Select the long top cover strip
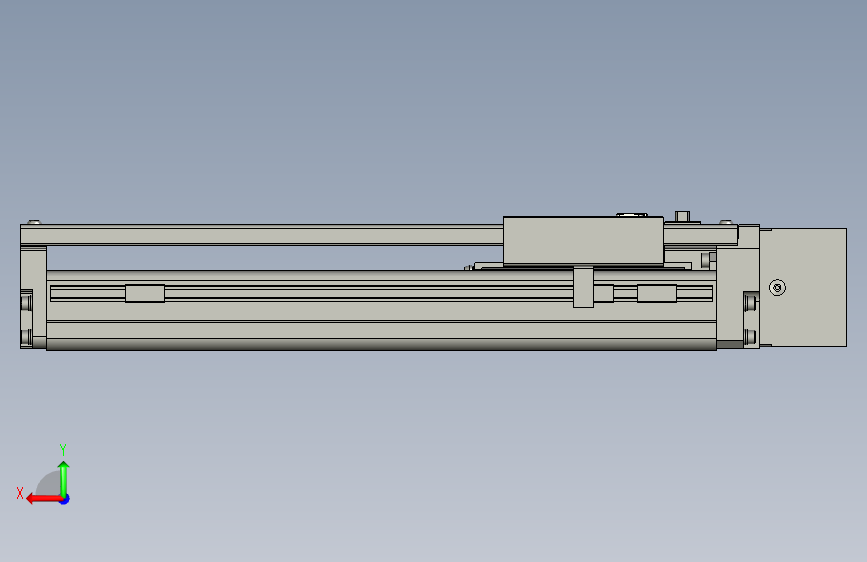 coord(262,235)
